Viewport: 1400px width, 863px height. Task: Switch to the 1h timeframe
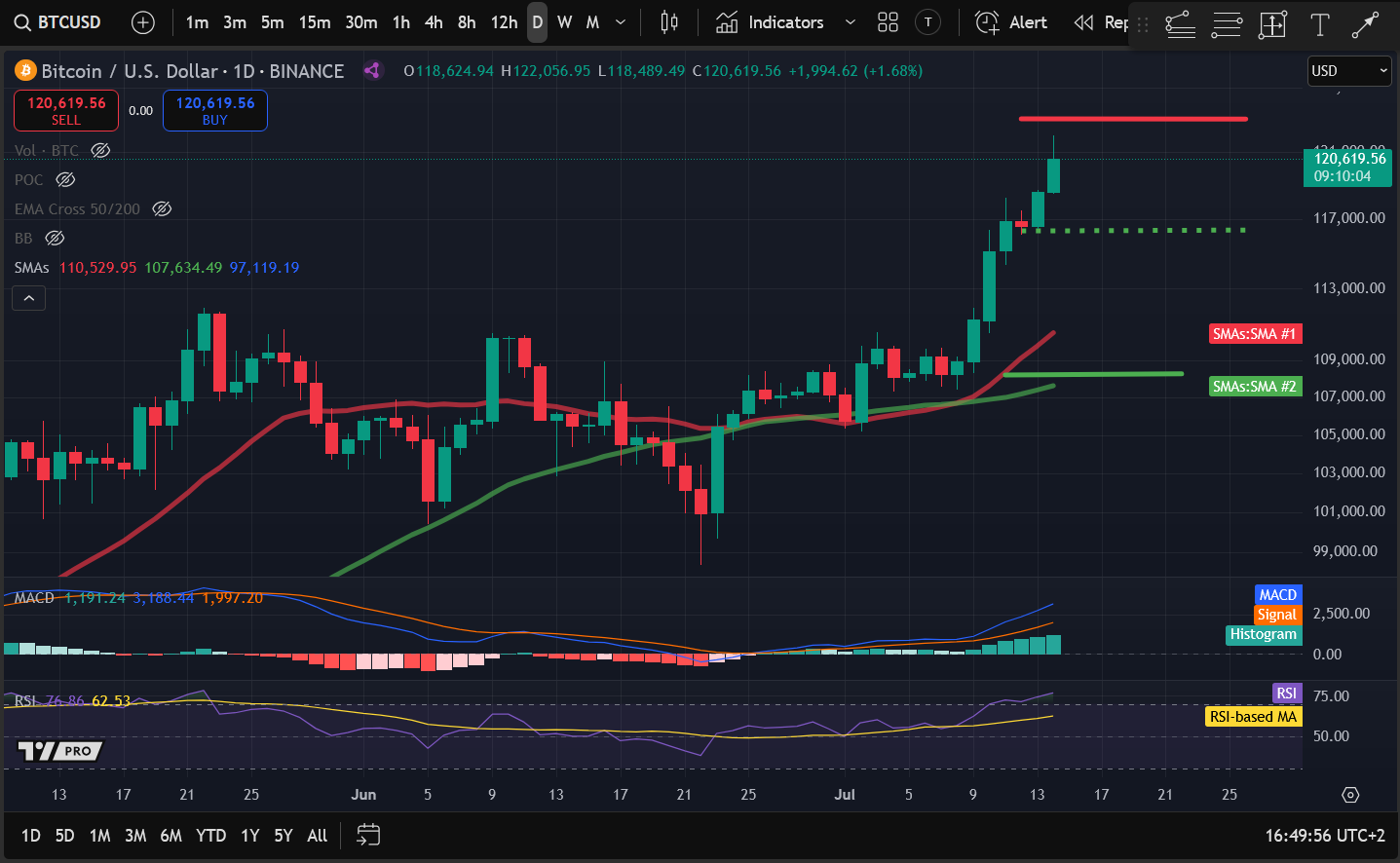pyautogui.click(x=401, y=22)
